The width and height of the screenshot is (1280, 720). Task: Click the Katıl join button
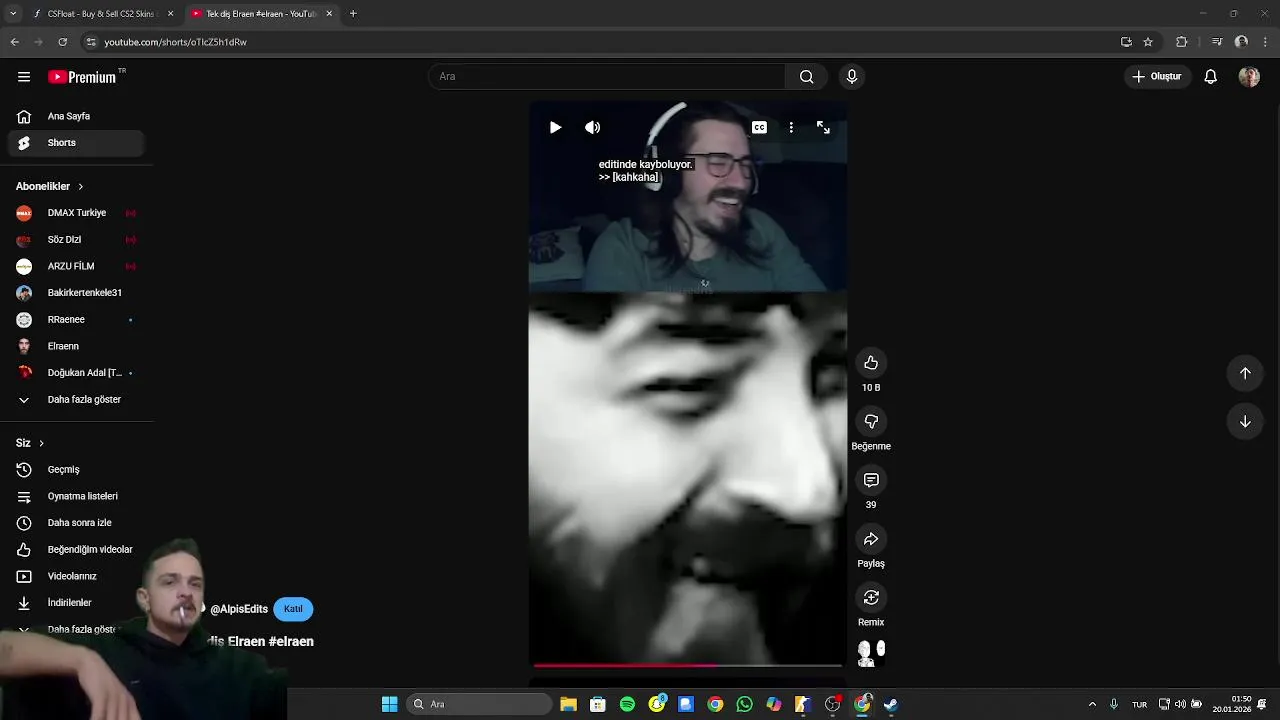(293, 609)
